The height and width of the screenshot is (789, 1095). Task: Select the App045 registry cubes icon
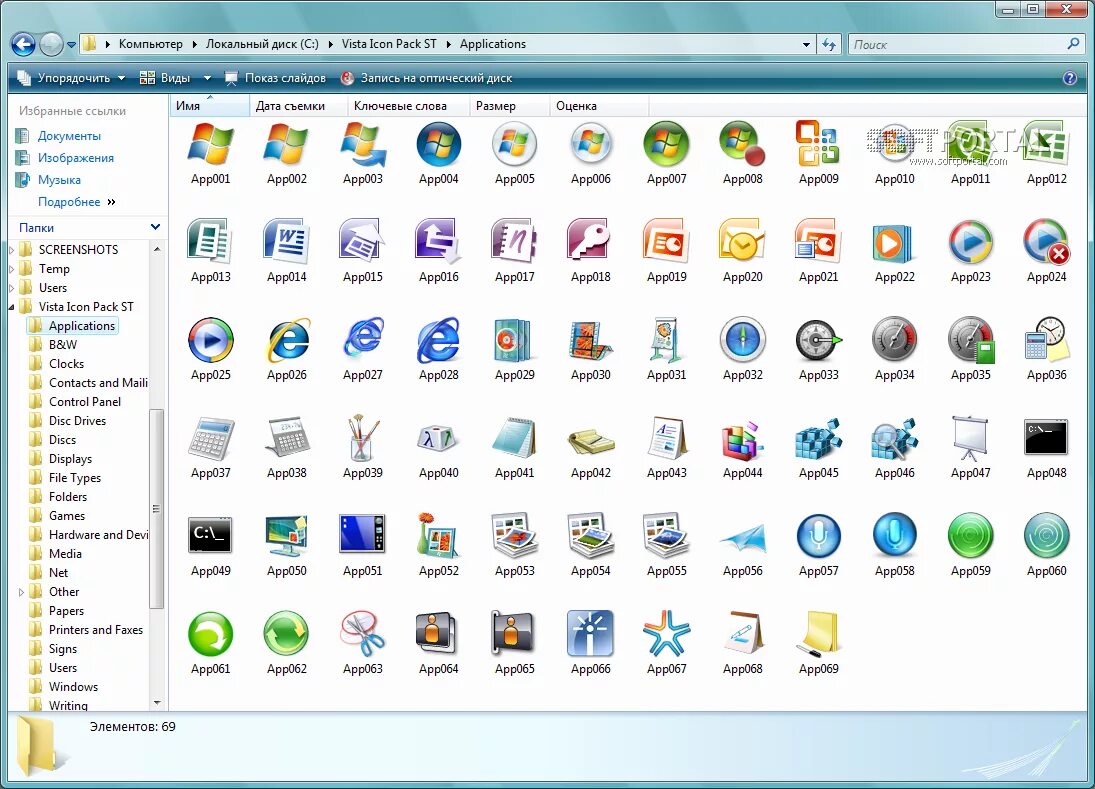818,438
